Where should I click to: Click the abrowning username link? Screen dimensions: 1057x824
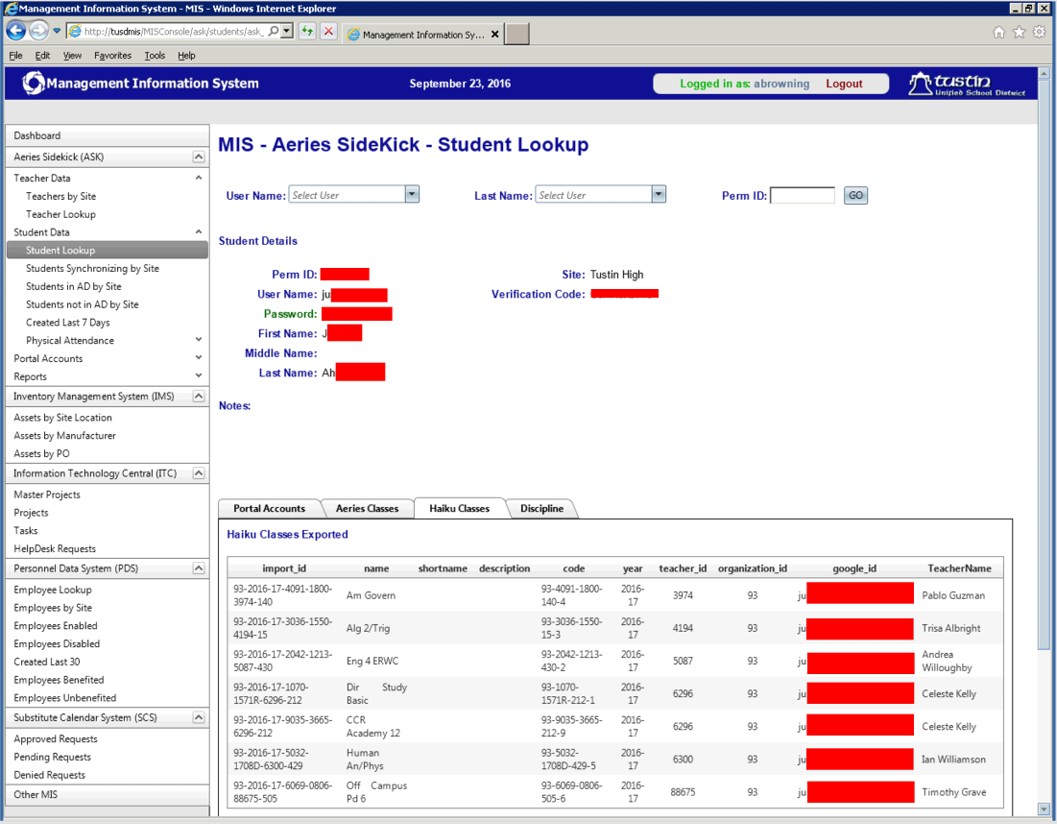coord(781,84)
